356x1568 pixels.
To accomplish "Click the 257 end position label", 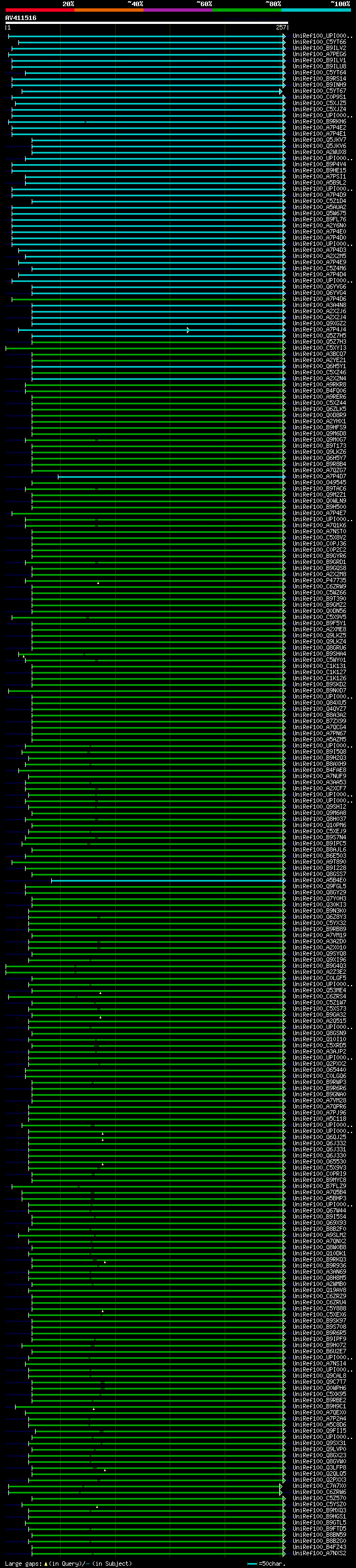I will (x=280, y=27).
